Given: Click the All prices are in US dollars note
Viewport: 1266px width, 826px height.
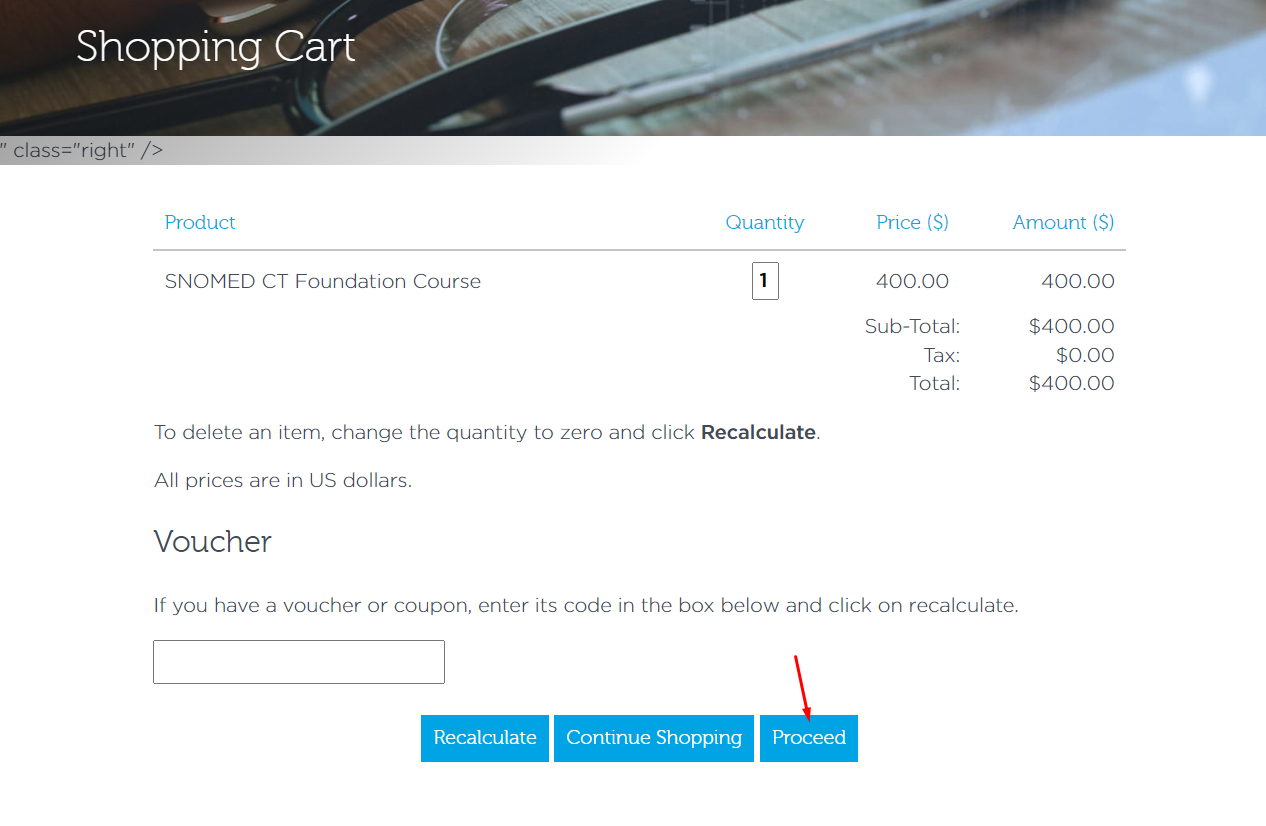Looking at the screenshot, I should click(283, 480).
